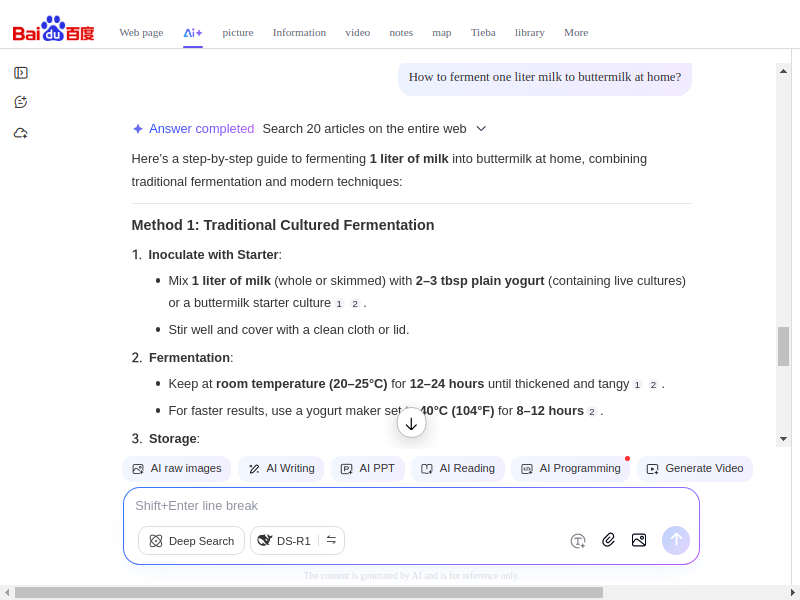Click the paperclip attach file icon
Screen dimensions: 800x600
click(608, 540)
